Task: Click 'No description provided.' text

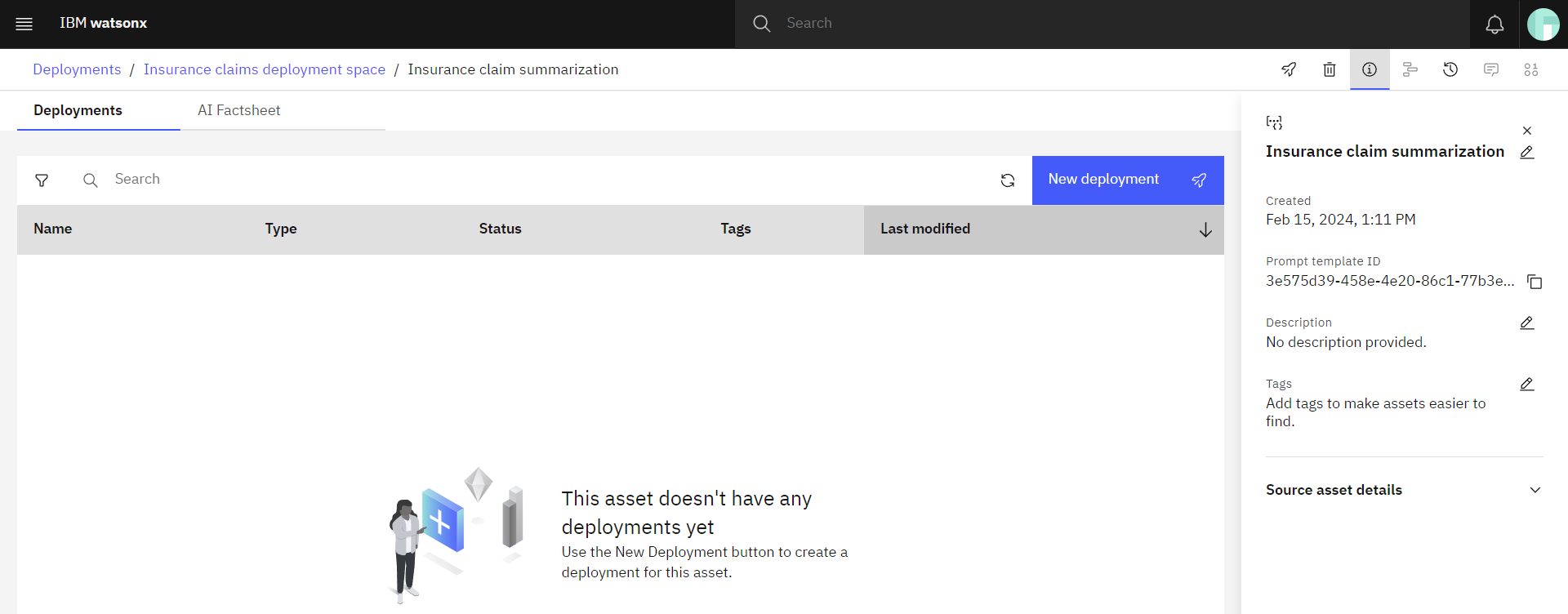Action: [x=1346, y=342]
